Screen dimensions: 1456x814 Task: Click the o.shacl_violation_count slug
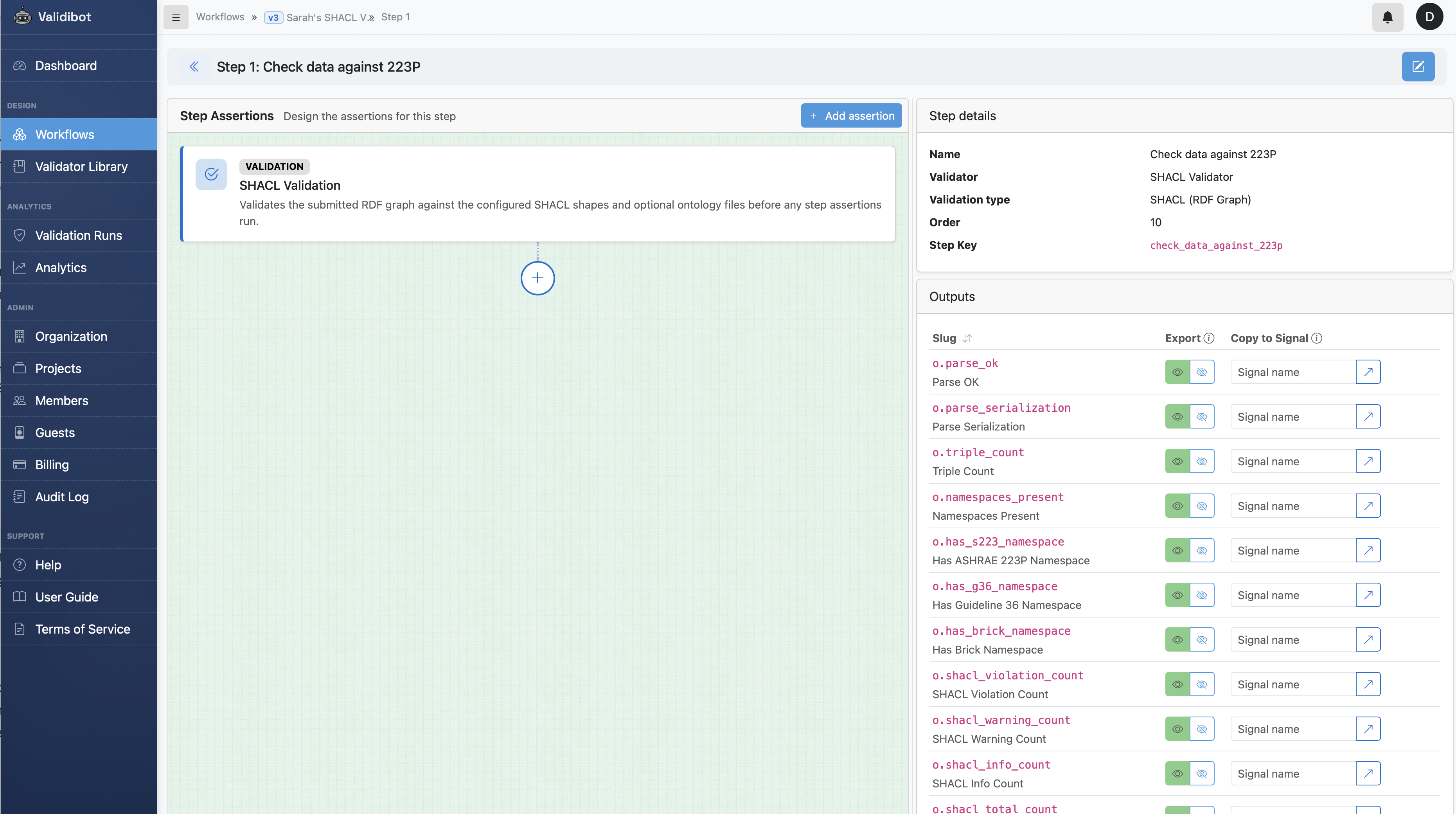pyautogui.click(x=1008, y=675)
